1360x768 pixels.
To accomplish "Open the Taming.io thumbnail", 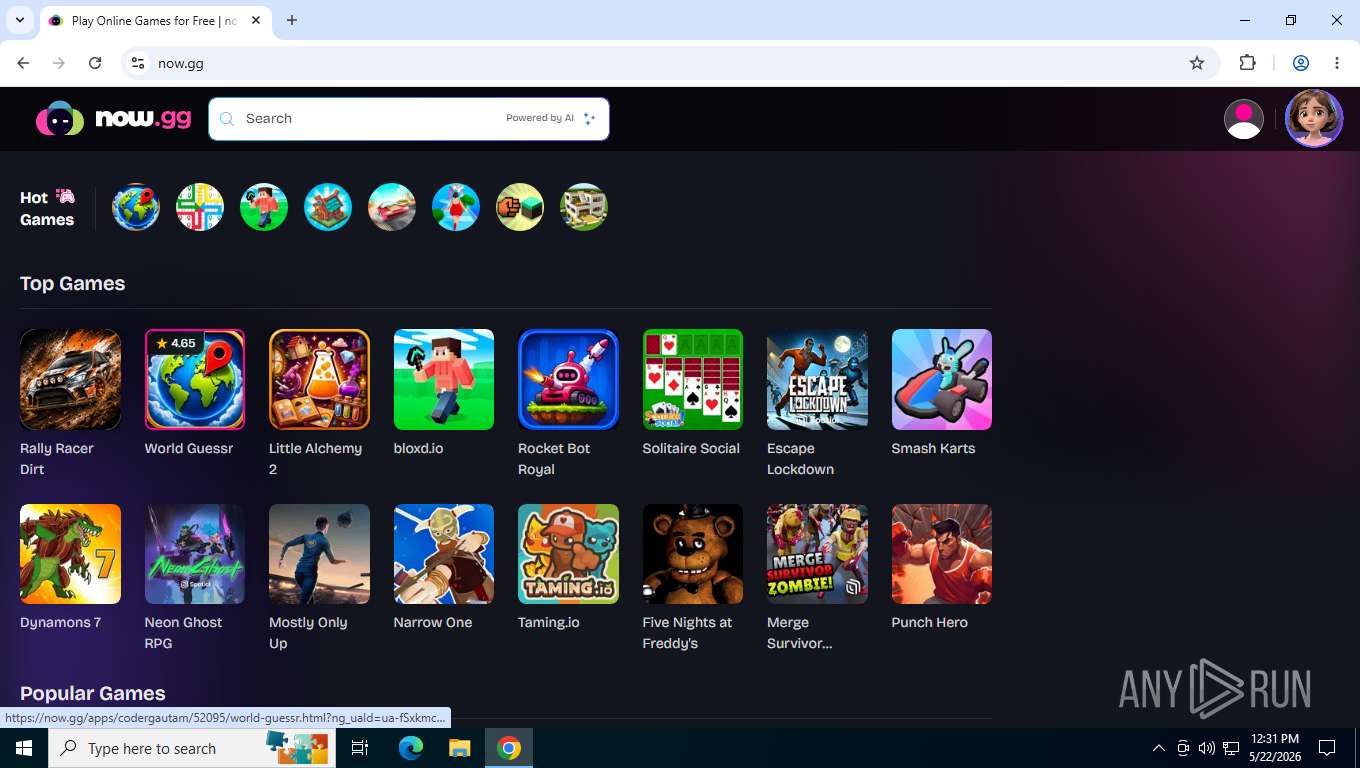I will tap(568, 554).
